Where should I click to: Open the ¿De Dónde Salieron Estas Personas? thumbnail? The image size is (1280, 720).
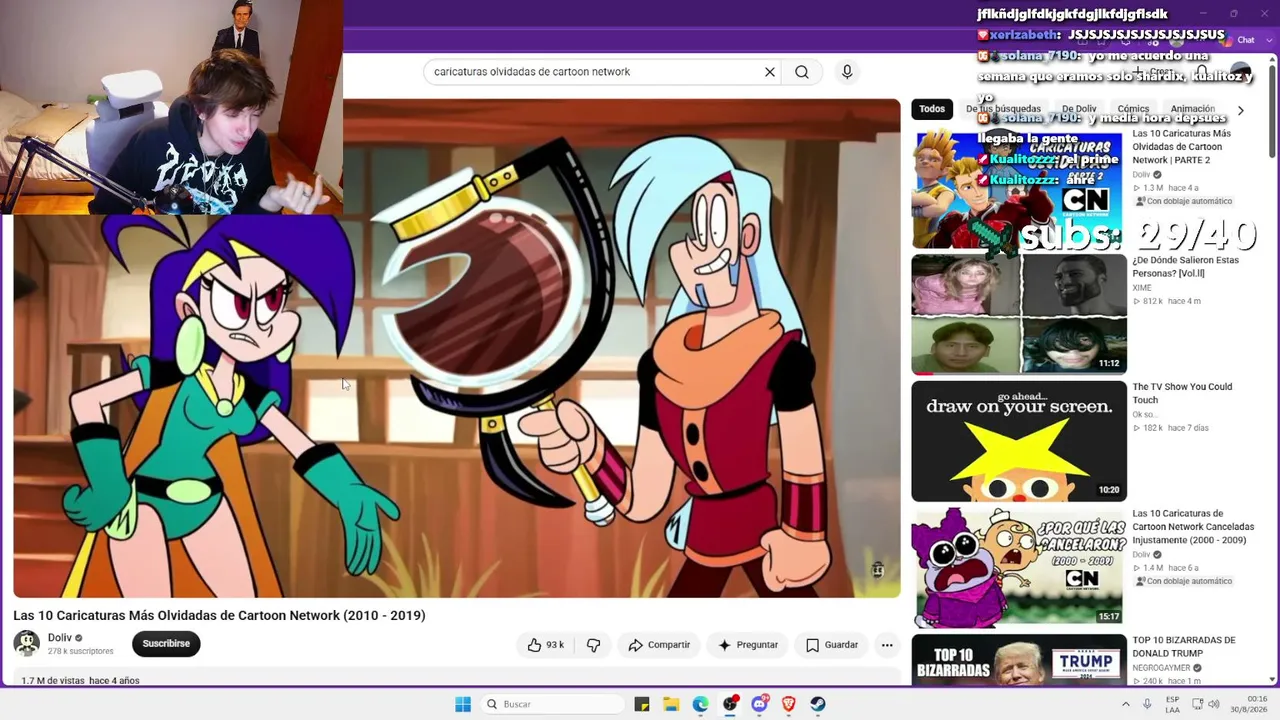(1019, 314)
